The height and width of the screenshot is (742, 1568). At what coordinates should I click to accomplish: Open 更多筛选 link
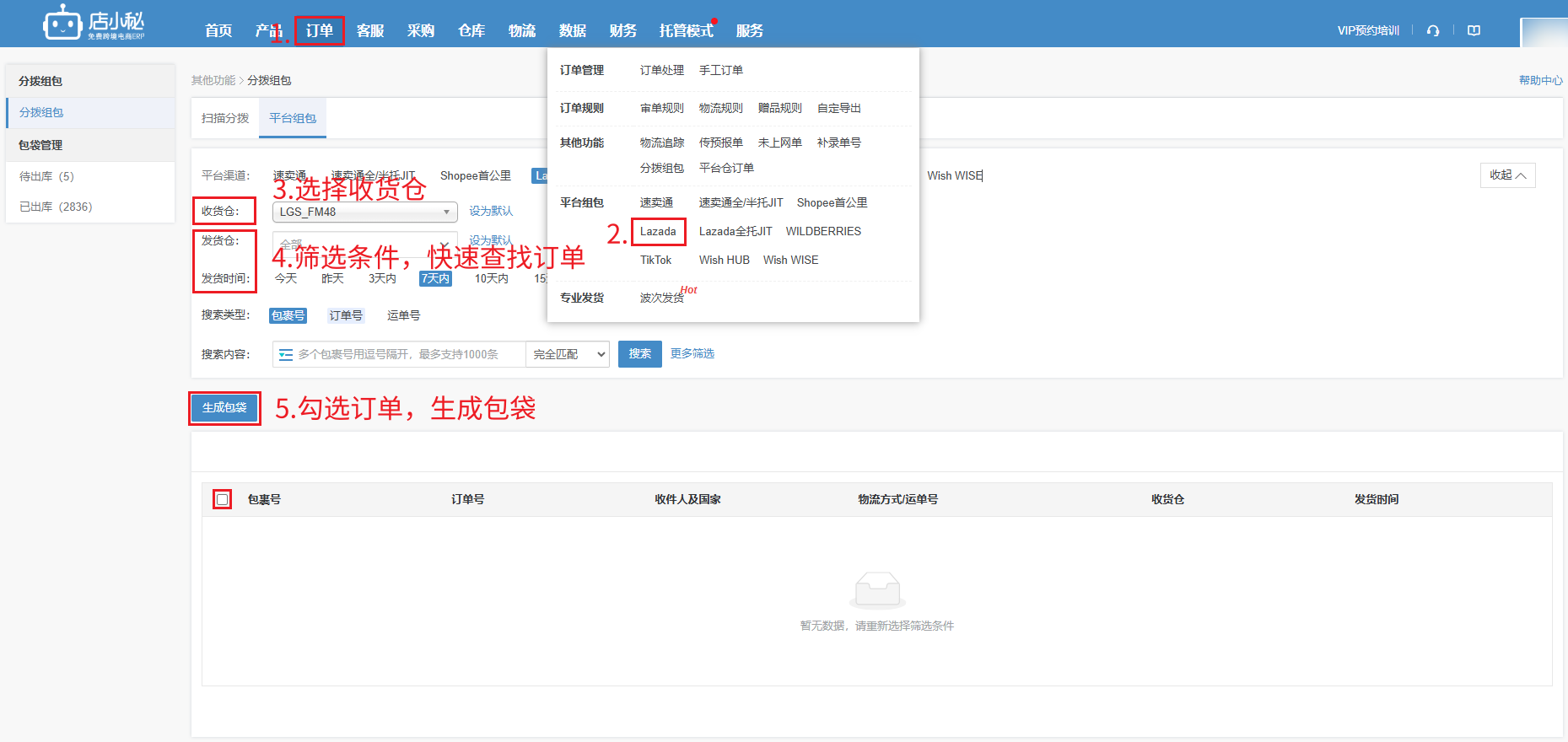click(692, 353)
